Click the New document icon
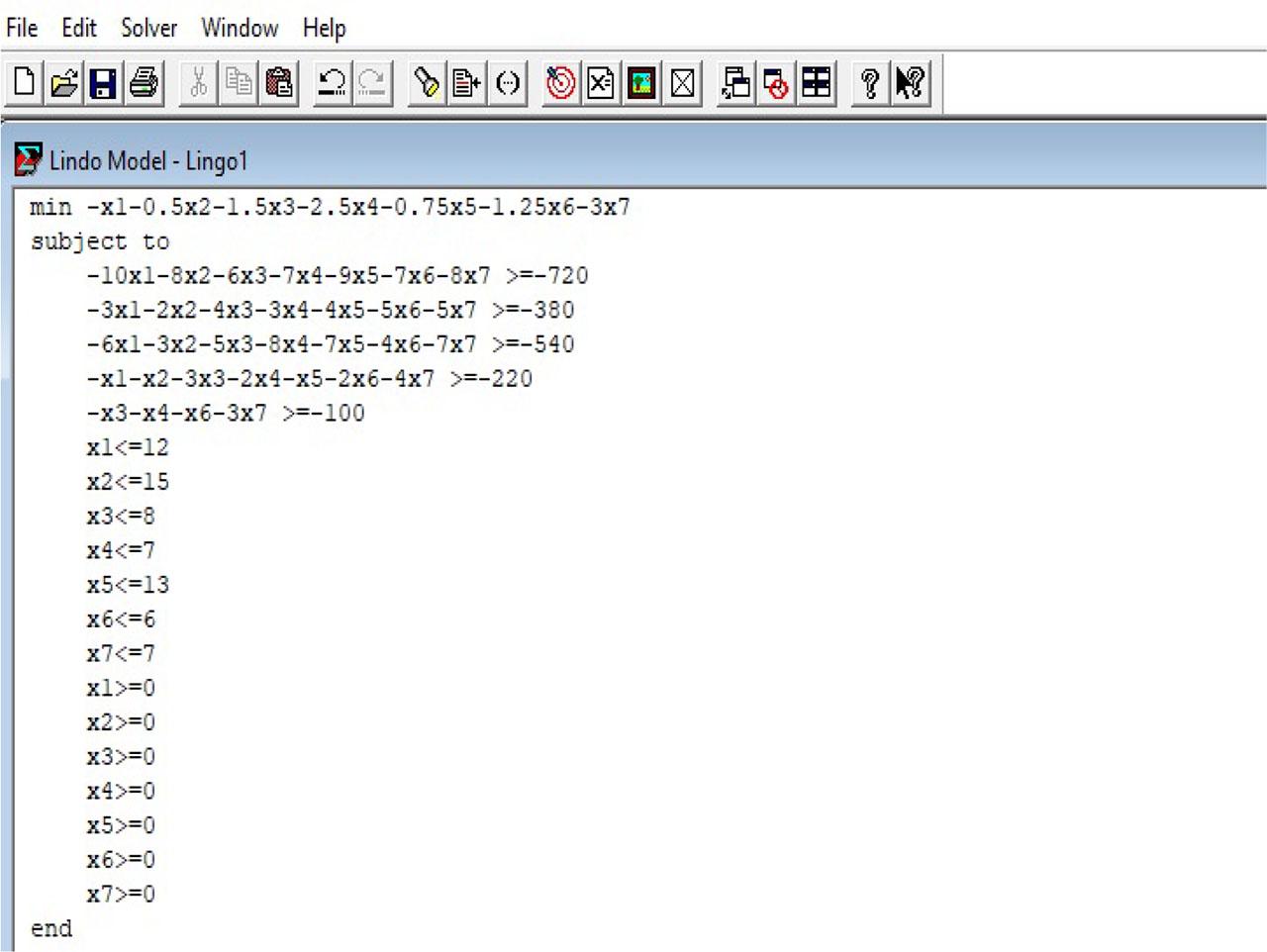The image size is (1267, 952). [x=25, y=83]
